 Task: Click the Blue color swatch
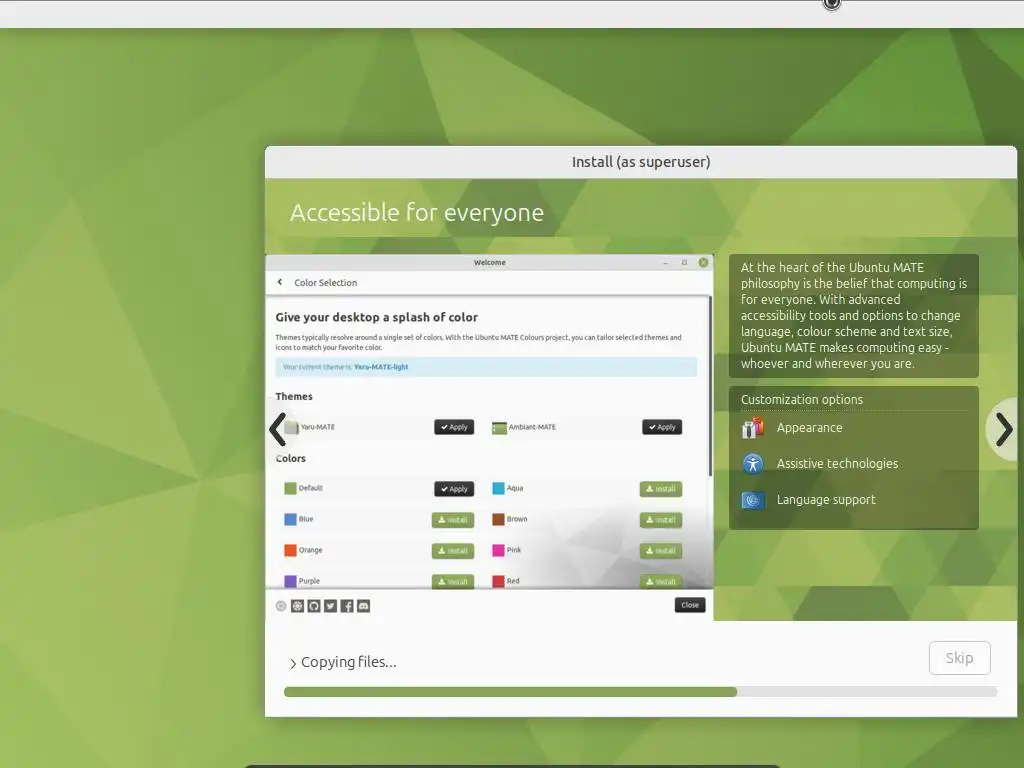(291, 519)
